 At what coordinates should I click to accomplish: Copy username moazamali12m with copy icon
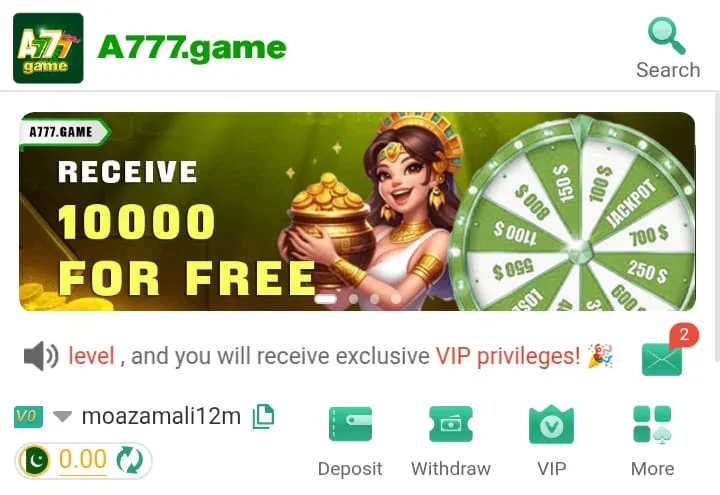click(x=264, y=416)
